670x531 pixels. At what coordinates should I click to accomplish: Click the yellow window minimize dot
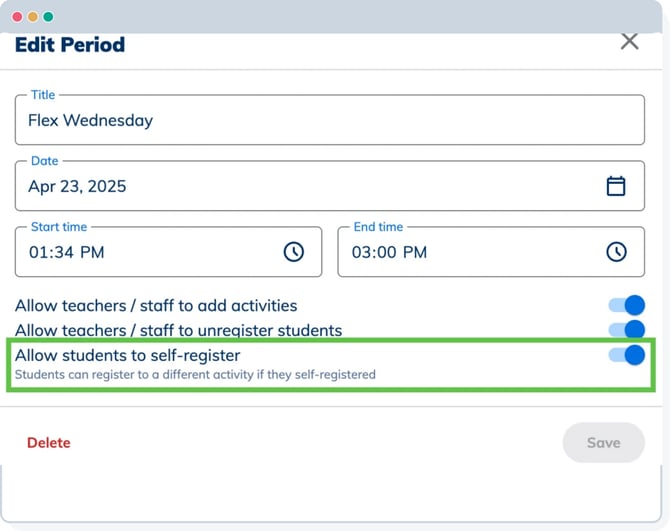tap(33, 17)
